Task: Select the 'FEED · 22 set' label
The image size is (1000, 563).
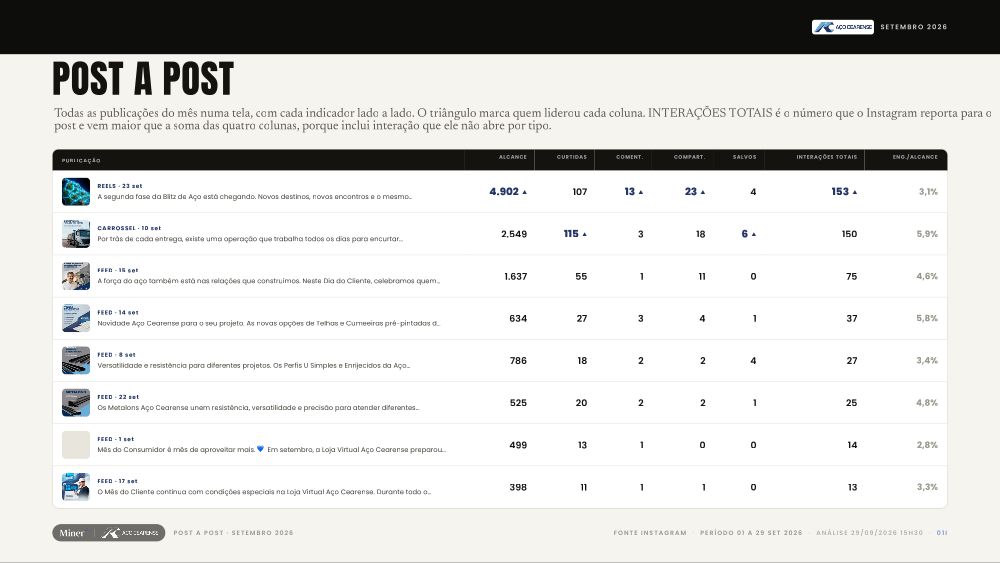Action: pyautogui.click(x=118, y=397)
